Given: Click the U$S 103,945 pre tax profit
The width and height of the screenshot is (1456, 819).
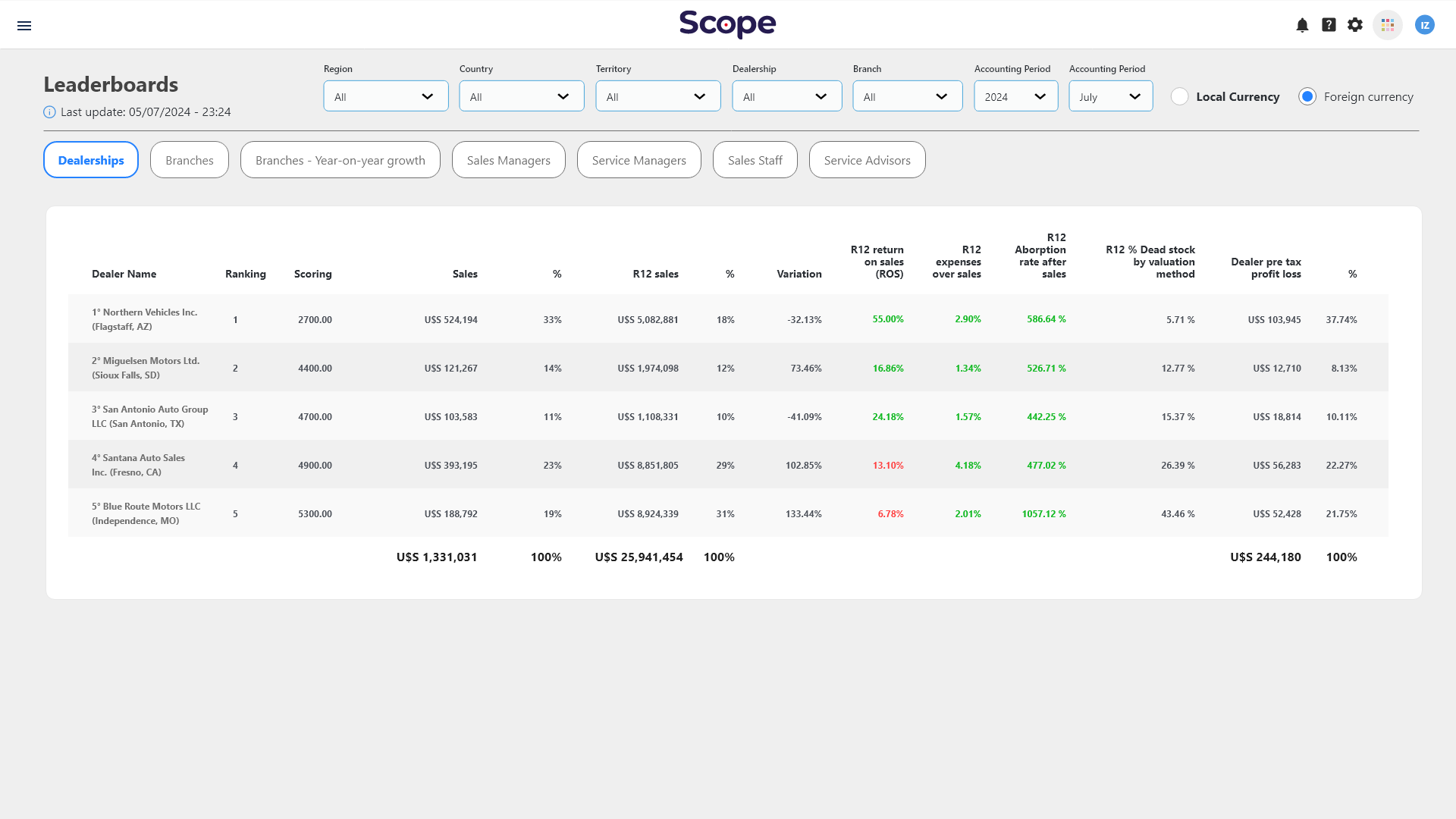Looking at the screenshot, I should pyautogui.click(x=1275, y=320).
